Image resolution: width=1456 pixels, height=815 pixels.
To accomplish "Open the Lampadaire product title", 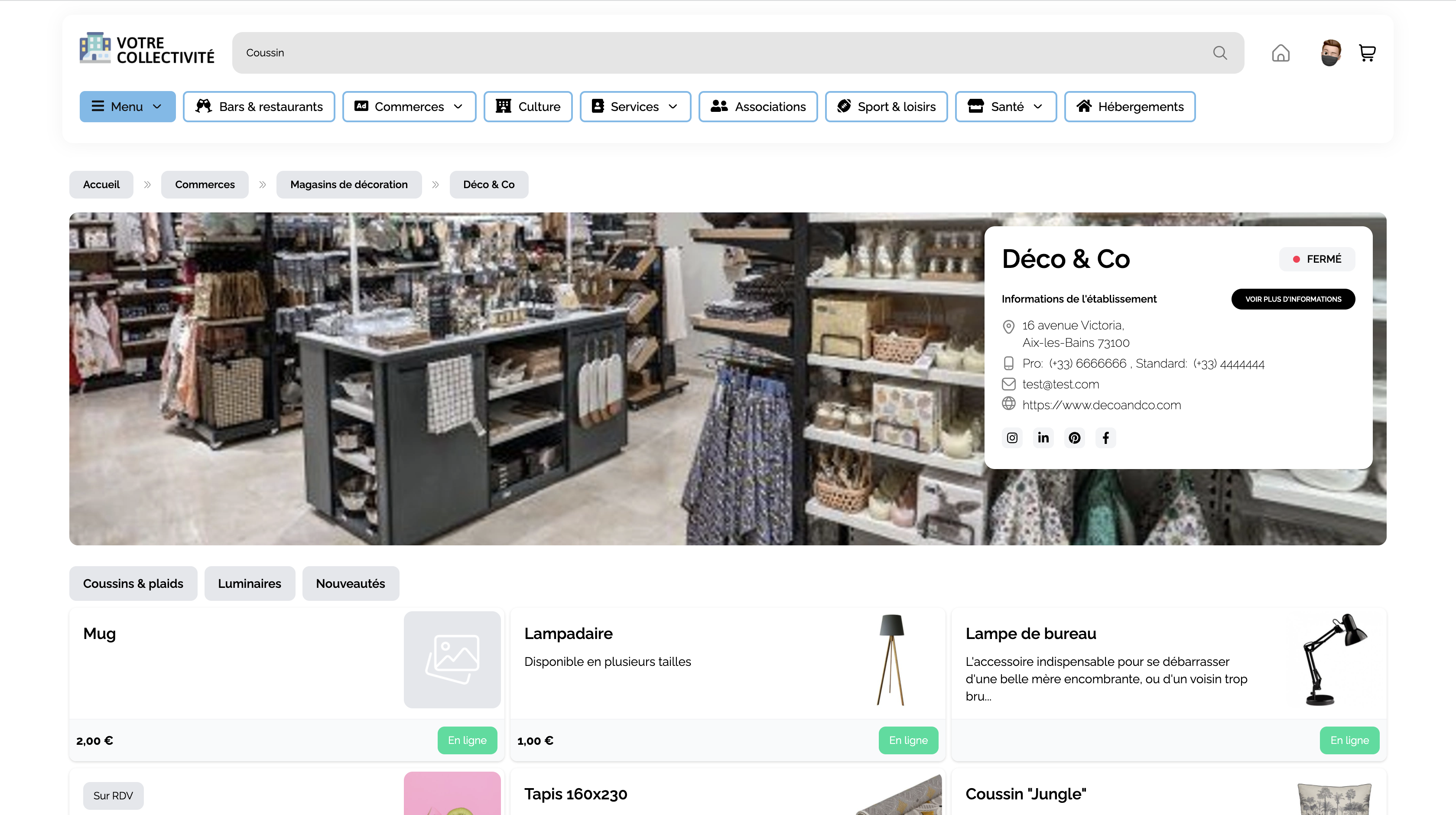I will 568,633.
